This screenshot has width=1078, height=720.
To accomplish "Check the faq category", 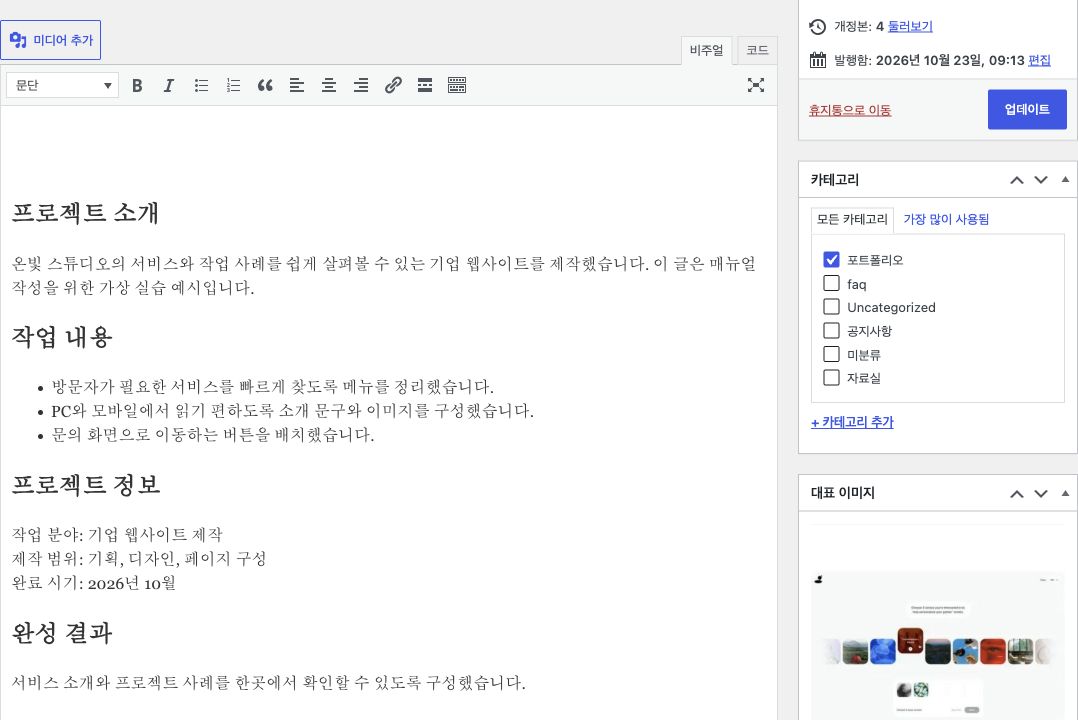I will click(x=831, y=283).
